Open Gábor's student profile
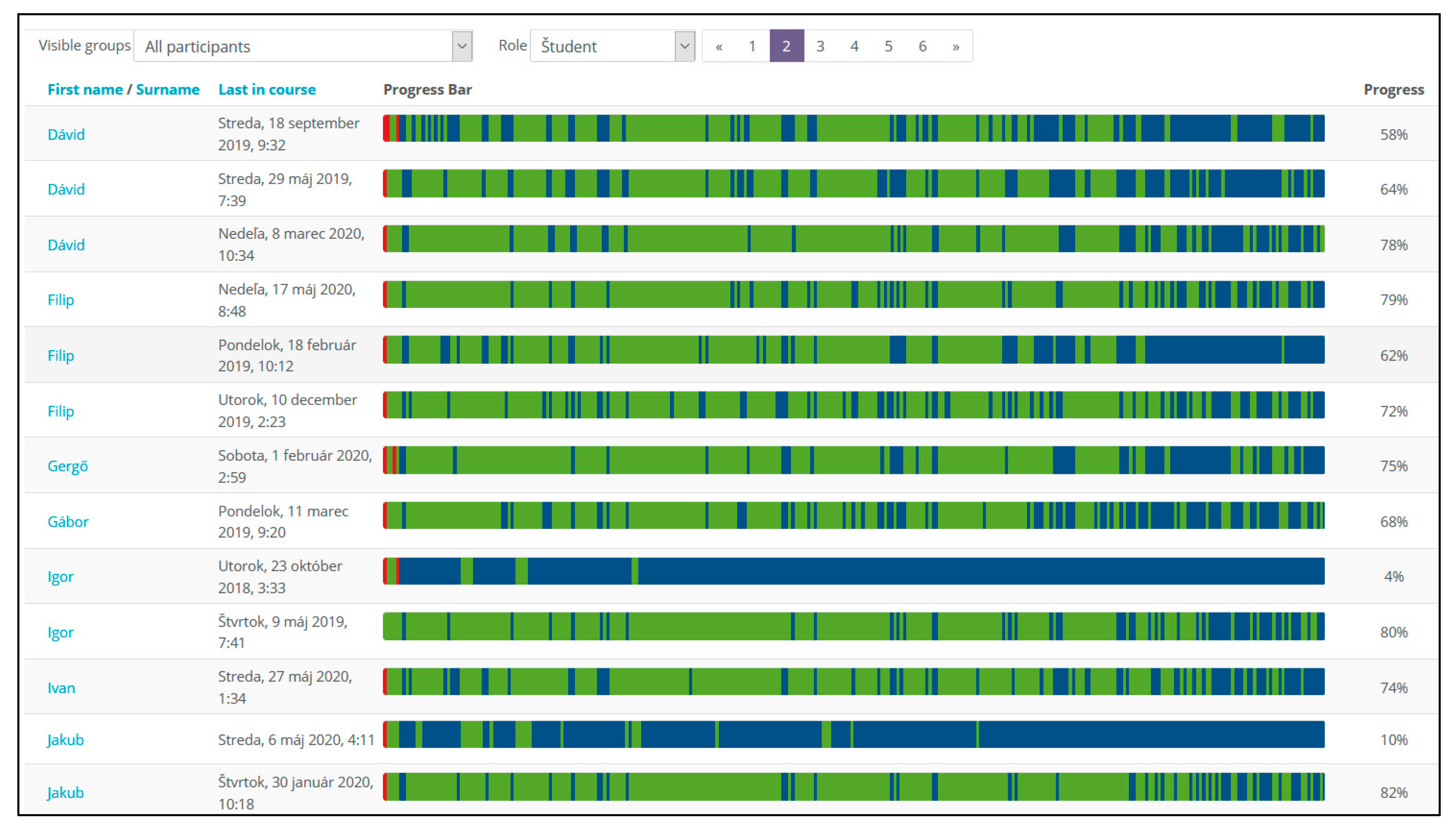Viewport: 1456px width, 829px height. [x=68, y=521]
